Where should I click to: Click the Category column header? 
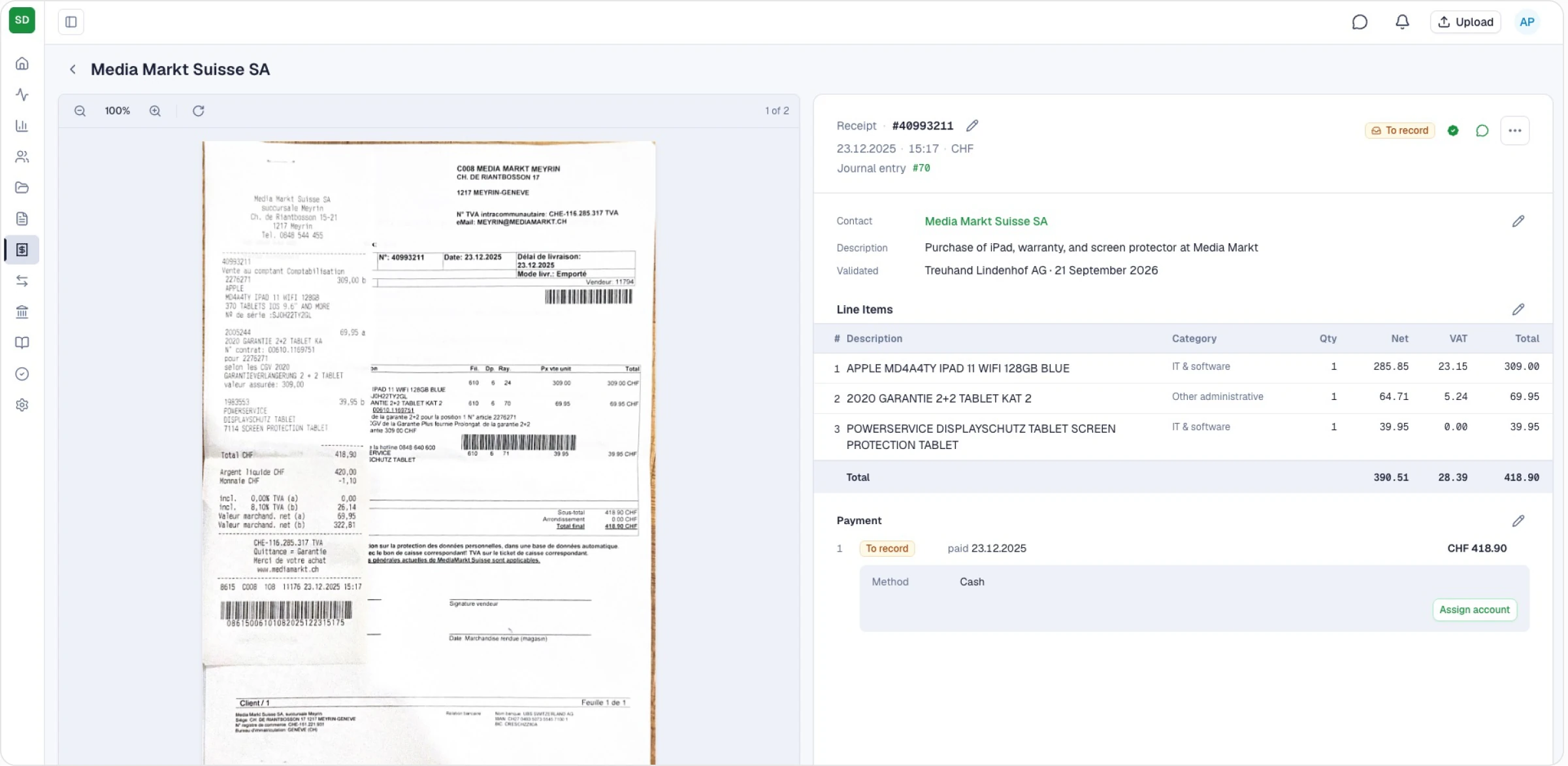pyautogui.click(x=1194, y=339)
